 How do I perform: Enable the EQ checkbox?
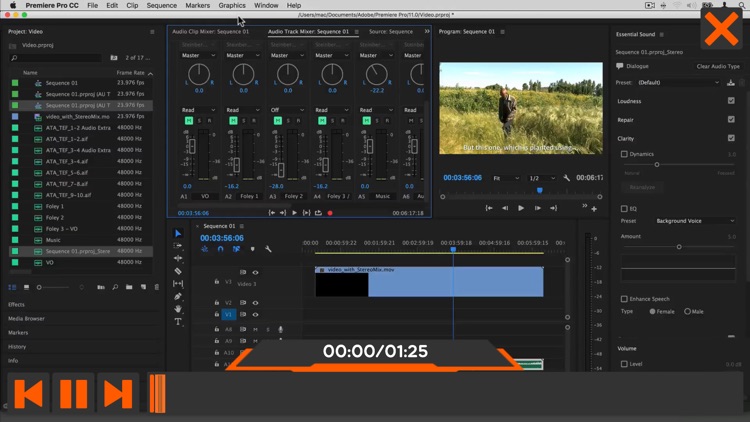624,209
